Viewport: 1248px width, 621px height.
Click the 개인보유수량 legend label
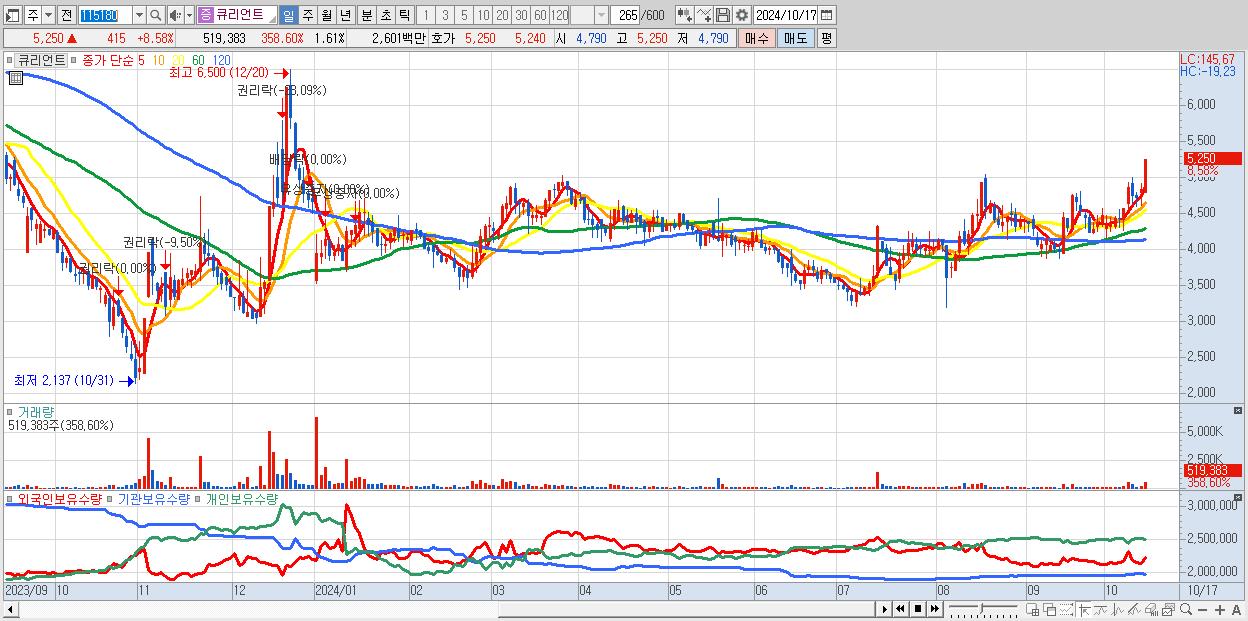(x=240, y=498)
